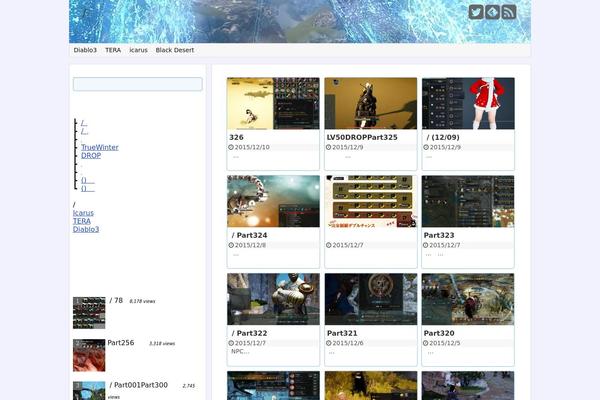Click the 2015/12/6 date on Part321
This screenshot has width=600, height=400.
(x=348, y=343)
